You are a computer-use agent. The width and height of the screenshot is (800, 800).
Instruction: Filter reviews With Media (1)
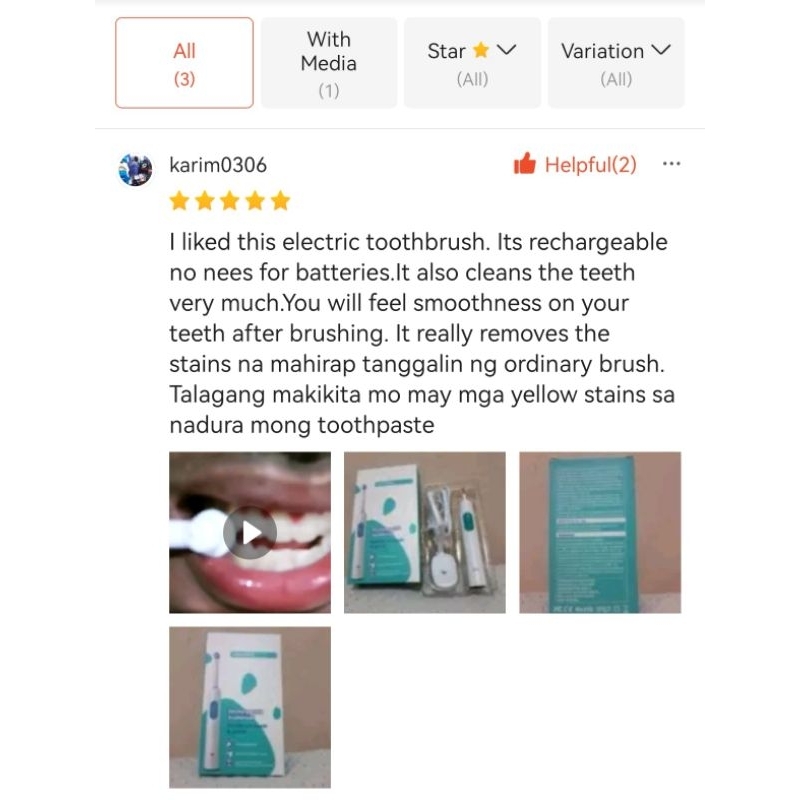coord(329,63)
